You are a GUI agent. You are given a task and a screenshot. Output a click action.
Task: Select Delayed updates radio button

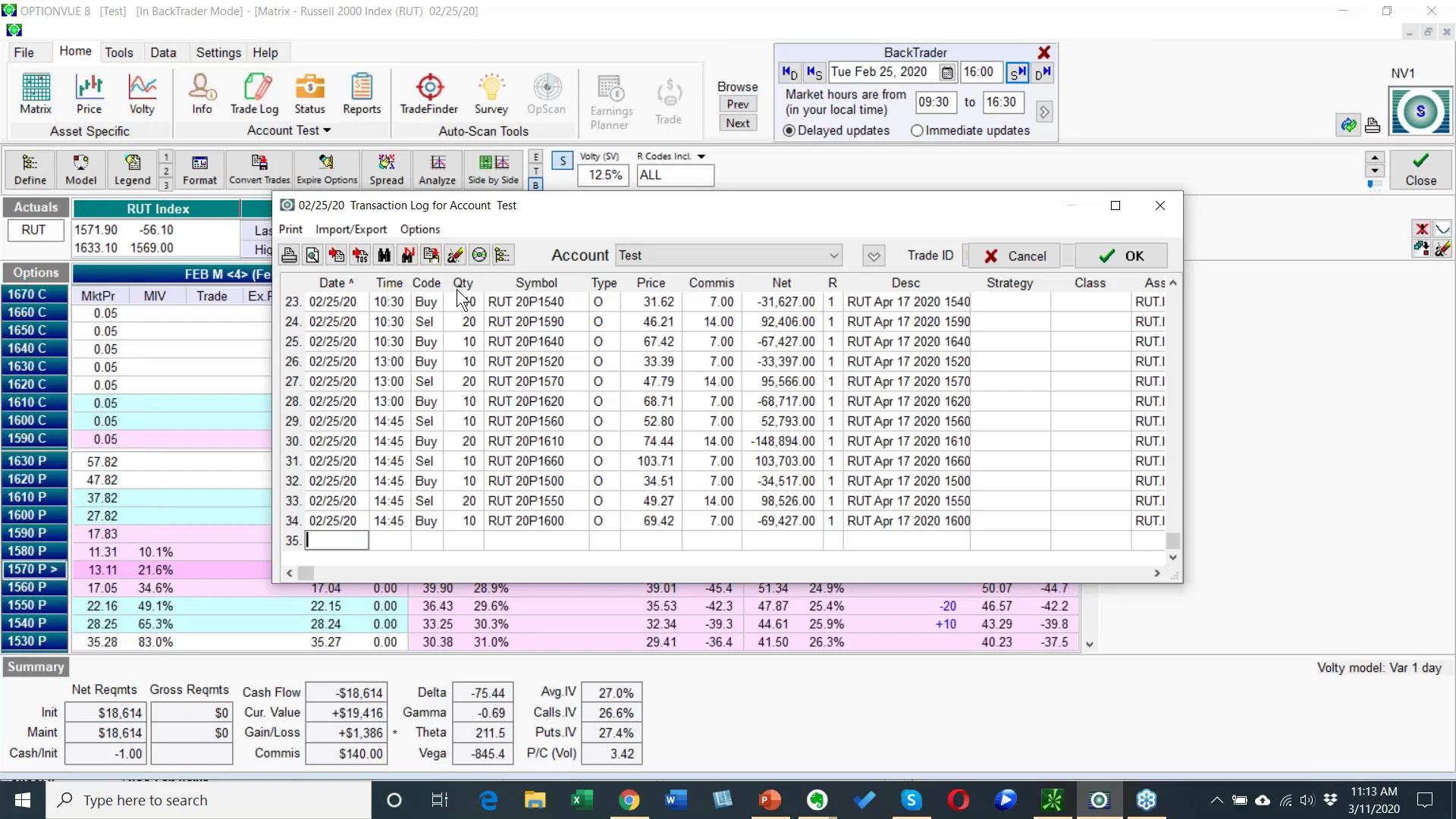pyautogui.click(x=789, y=131)
